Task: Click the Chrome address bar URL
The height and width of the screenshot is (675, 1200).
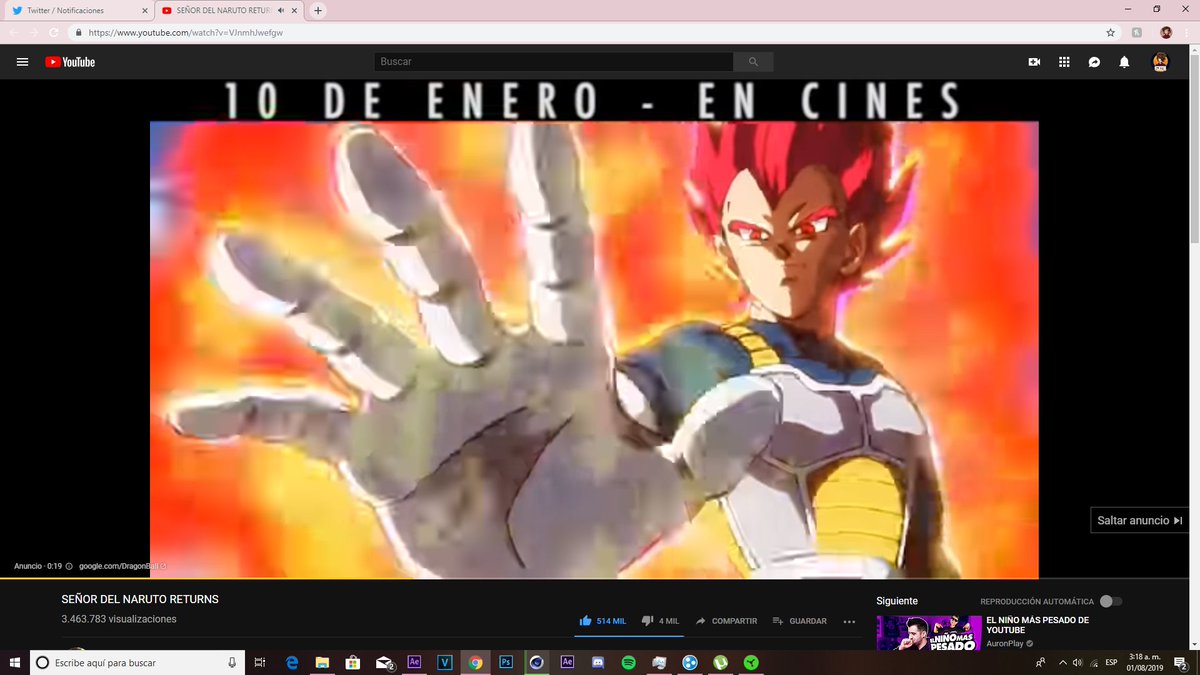Action: 188,32
